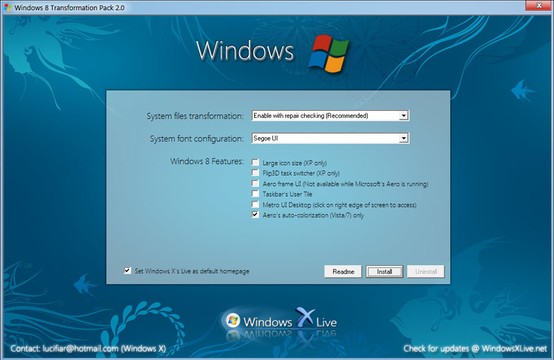Enable Large icon size (XP only) checkbox

pyautogui.click(x=255, y=162)
